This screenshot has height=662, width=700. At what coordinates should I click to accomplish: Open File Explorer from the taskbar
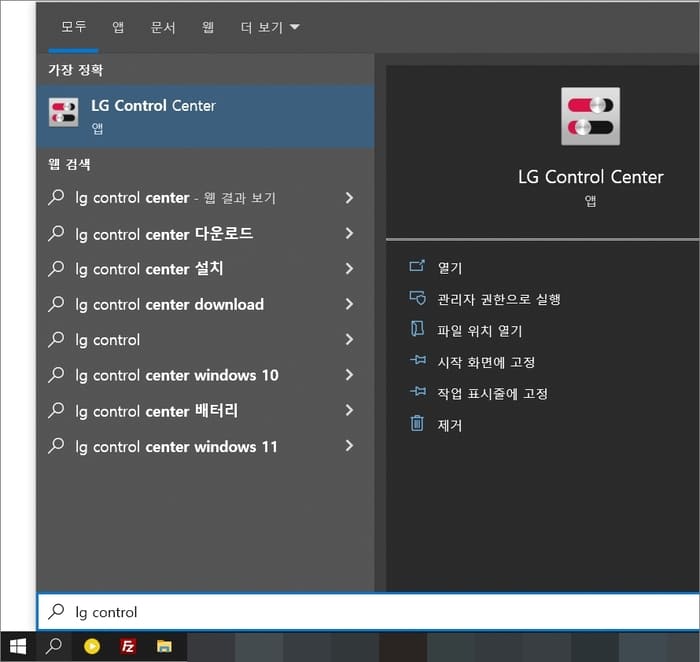pyautogui.click(x=164, y=646)
